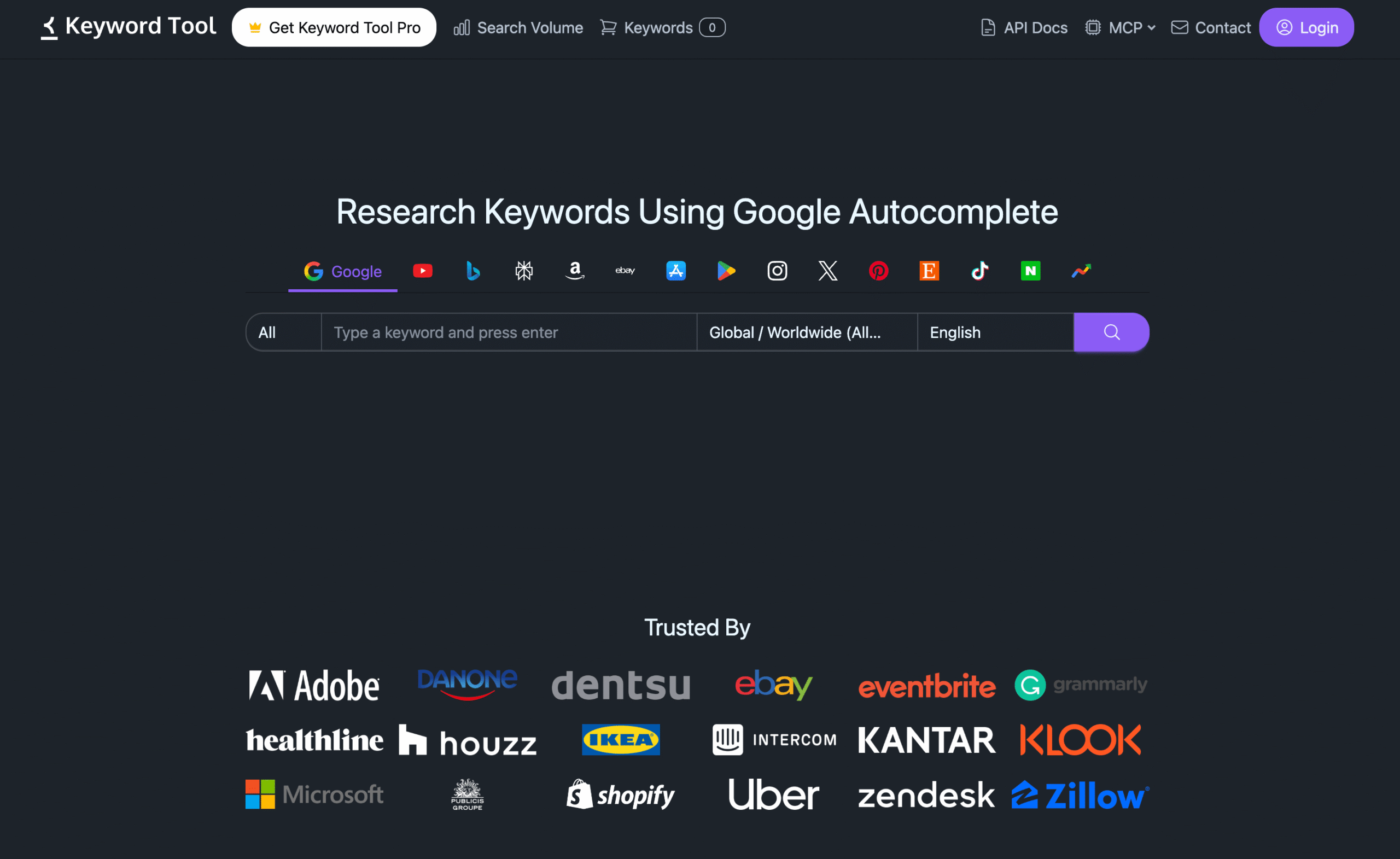
Task: Click the purple search magnifier button
Action: 1111,332
